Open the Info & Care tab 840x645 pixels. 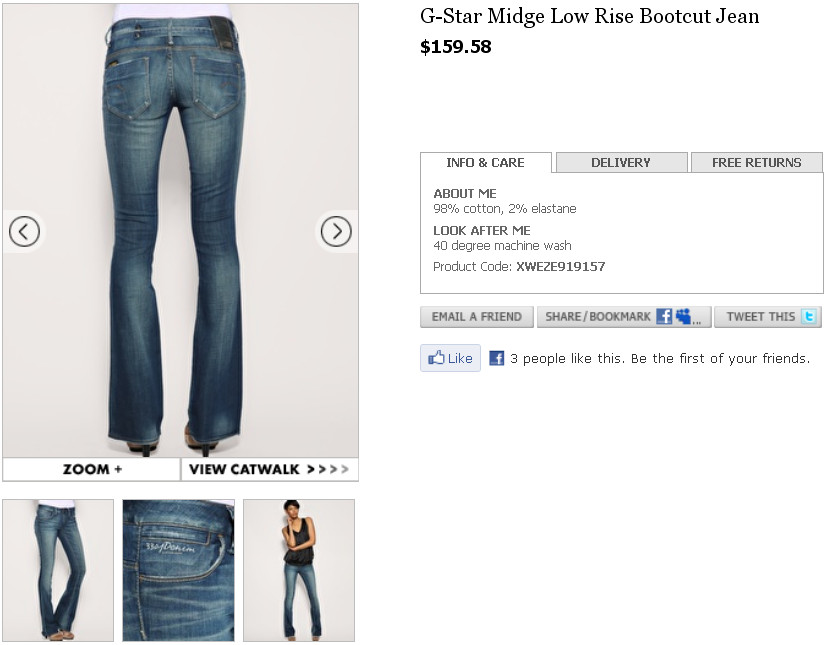point(485,162)
